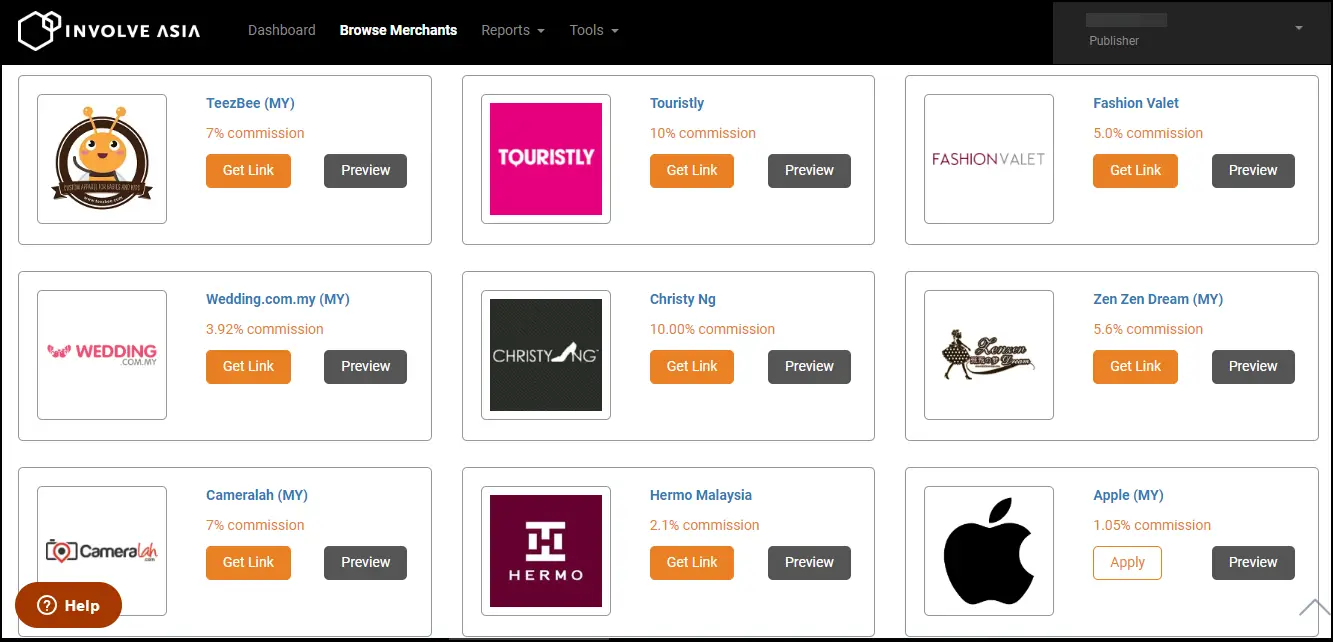Get Link for Christy Ng
Screen dimensions: 1333x642
click(692, 366)
